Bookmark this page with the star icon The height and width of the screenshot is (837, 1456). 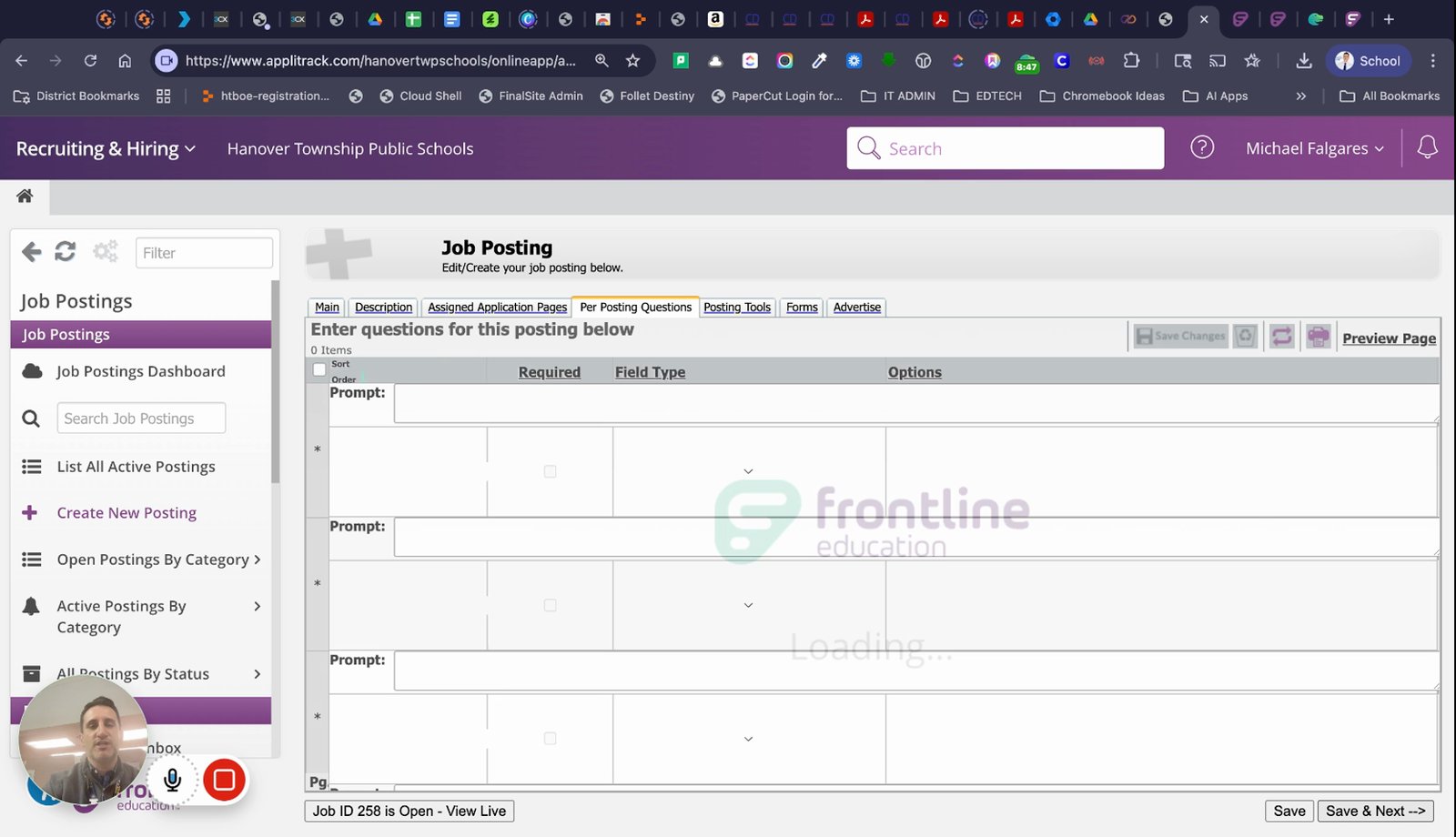[x=633, y=61]
